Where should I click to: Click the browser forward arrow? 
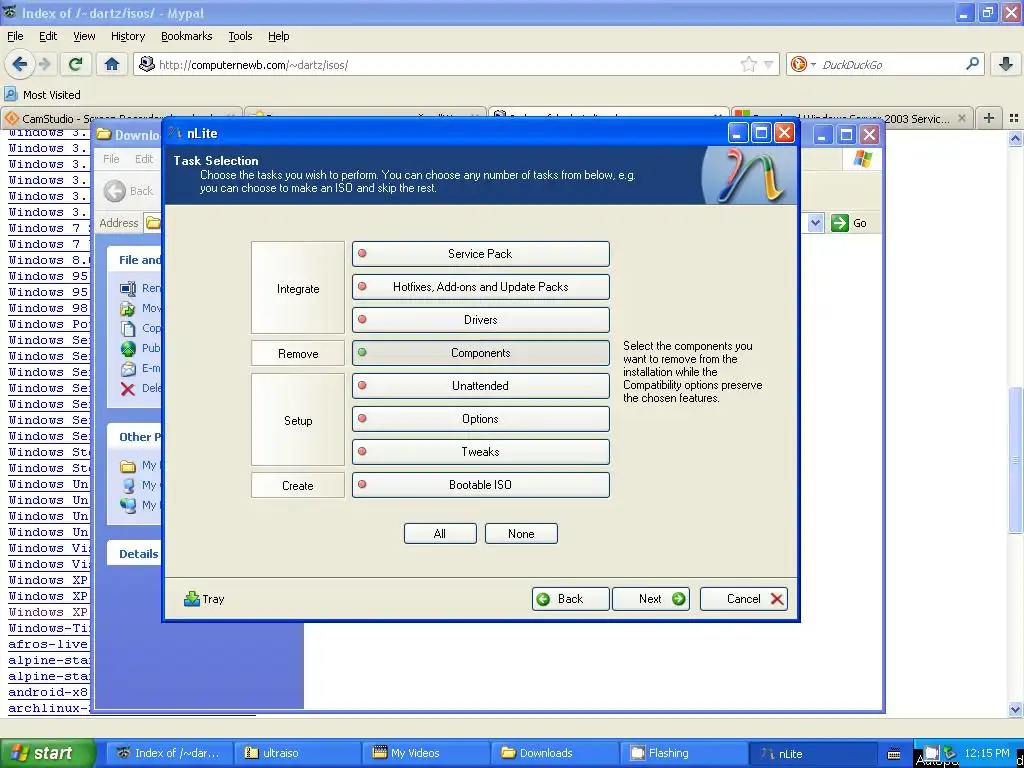pyautogui.click(x=45, y=64)
